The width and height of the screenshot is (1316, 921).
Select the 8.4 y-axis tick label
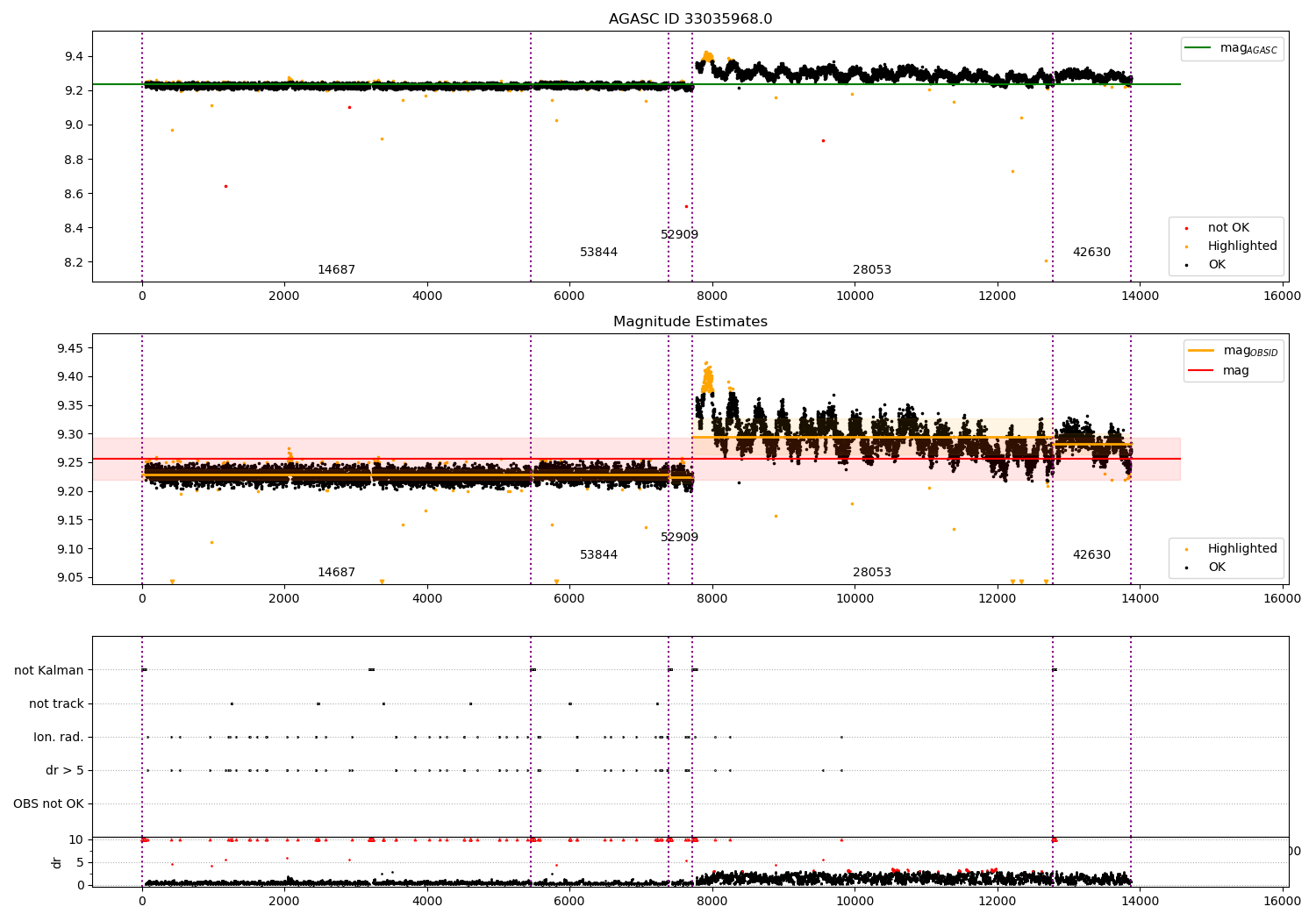click(x=74, y=229)
